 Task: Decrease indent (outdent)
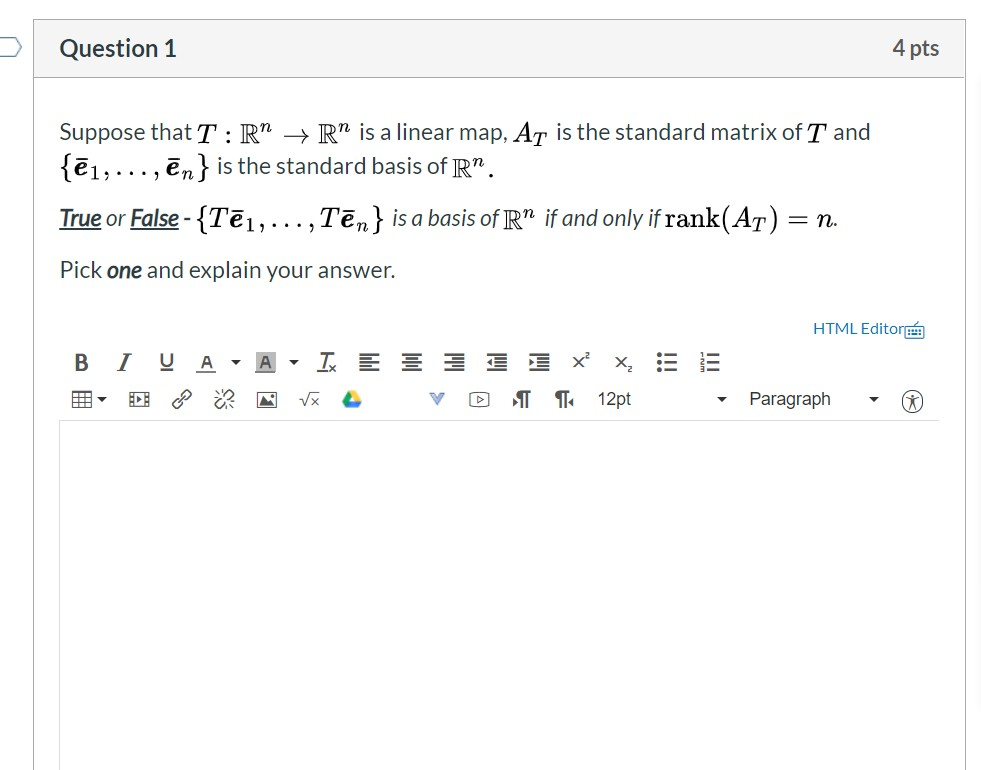coord(497,362)
